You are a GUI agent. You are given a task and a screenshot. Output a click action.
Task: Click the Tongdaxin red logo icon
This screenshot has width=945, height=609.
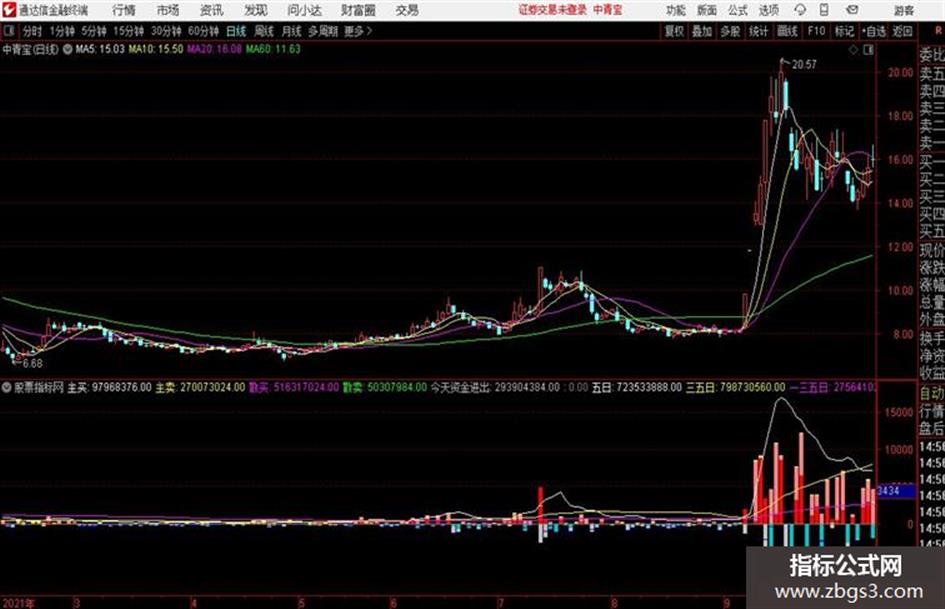point(9,10)
